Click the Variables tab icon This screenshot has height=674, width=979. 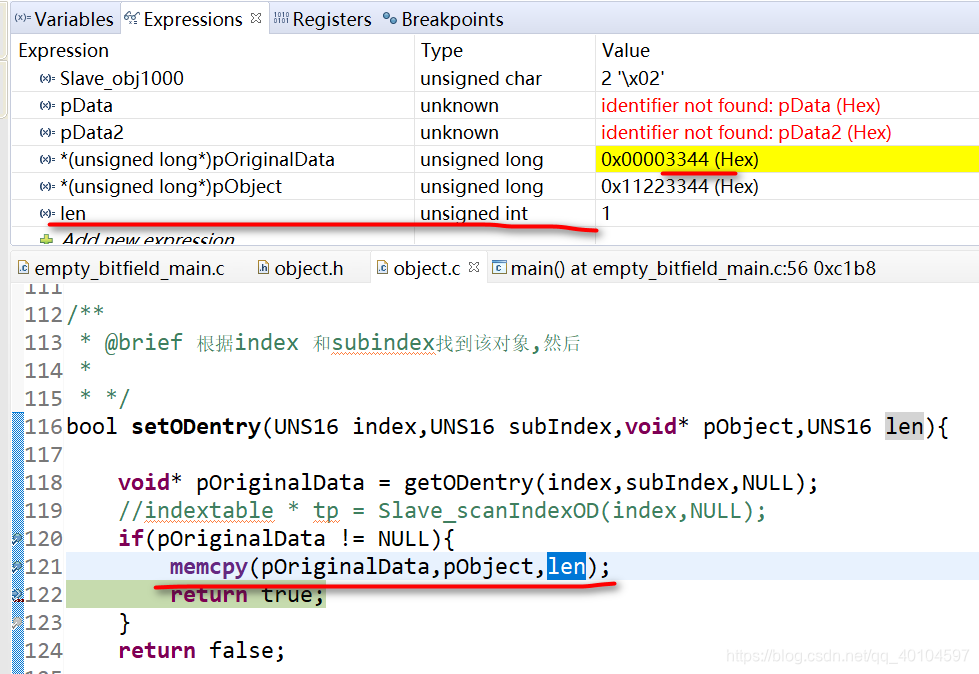click(22, 18)
